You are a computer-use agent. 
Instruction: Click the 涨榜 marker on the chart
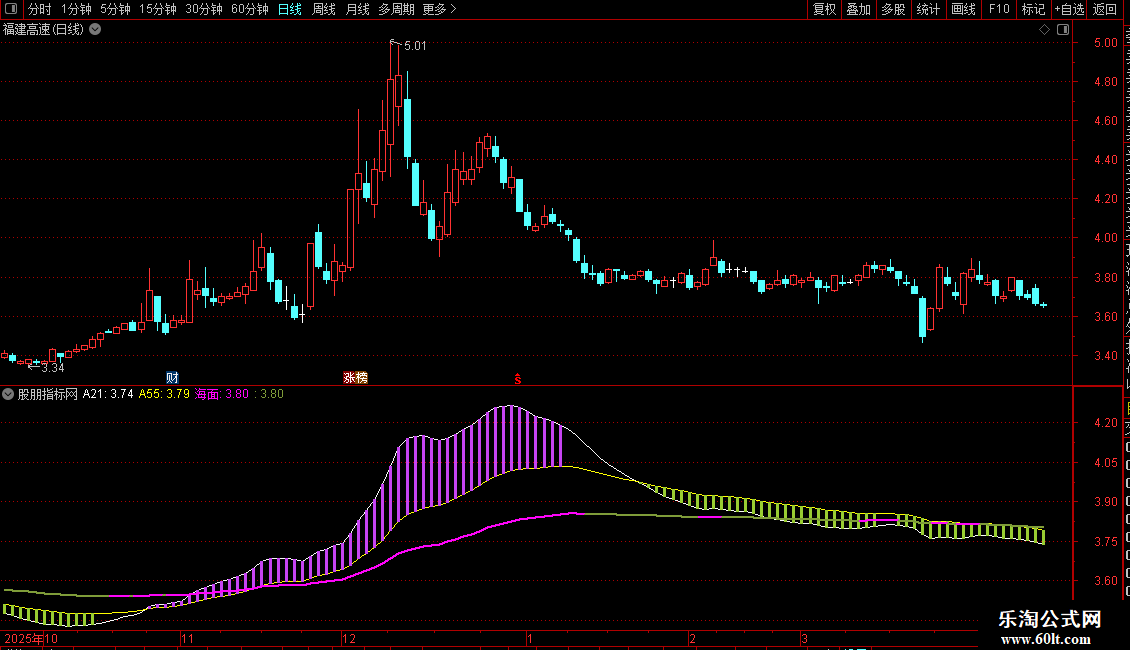tap(355, 378)
